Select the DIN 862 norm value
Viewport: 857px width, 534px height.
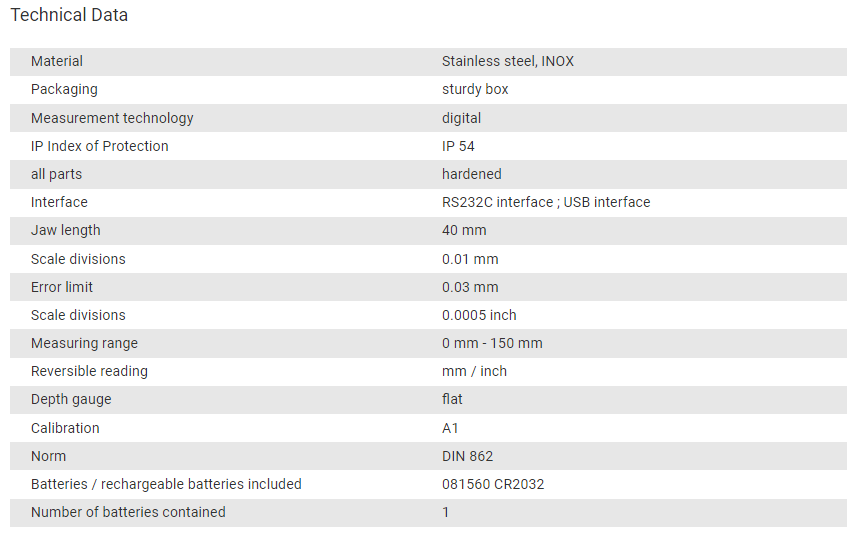pyautogui.click(x=467, y=456)
